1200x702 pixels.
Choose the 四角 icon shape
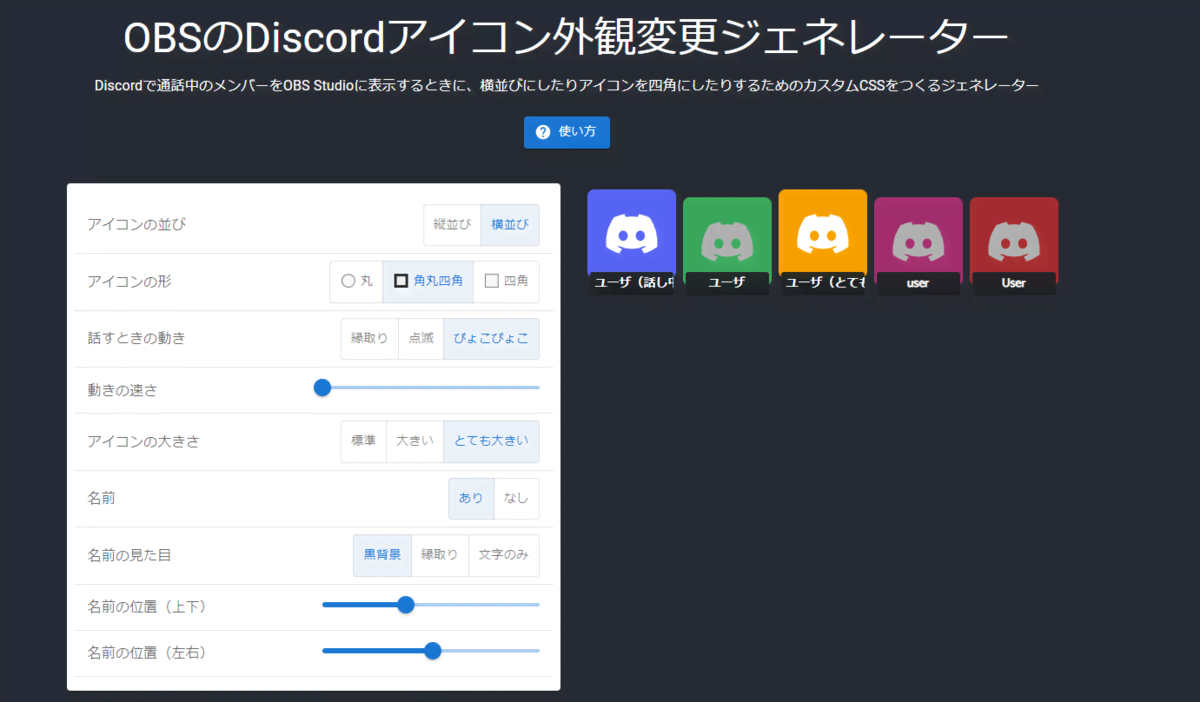click(x=506, y=282)
